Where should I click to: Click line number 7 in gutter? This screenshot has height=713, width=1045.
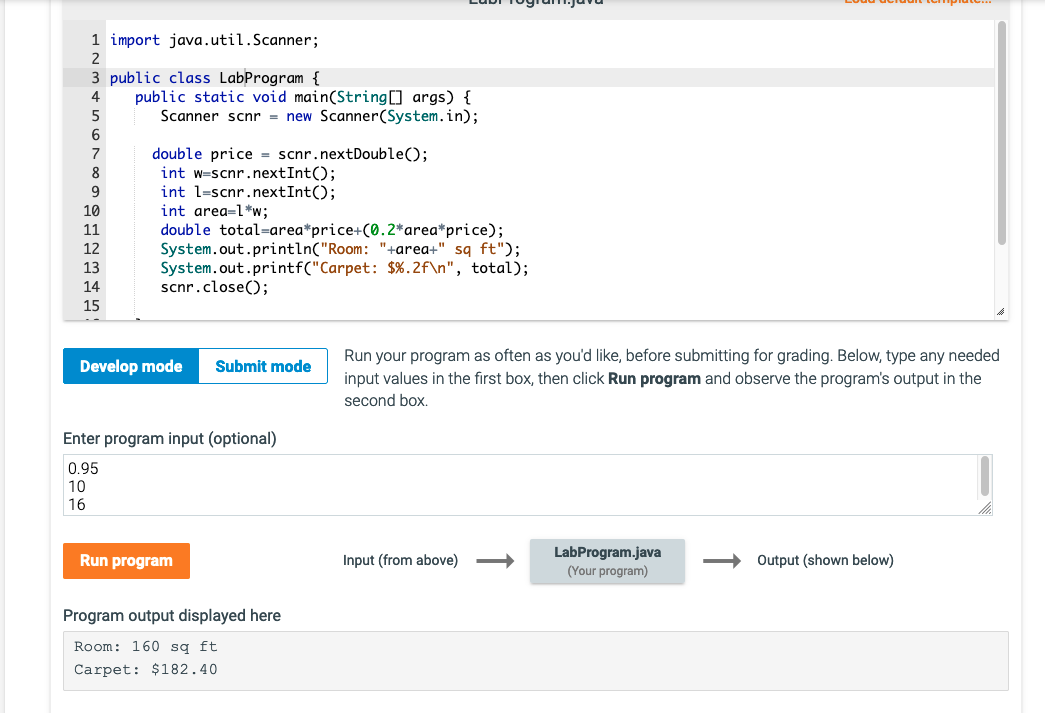[x=95, y=154]
